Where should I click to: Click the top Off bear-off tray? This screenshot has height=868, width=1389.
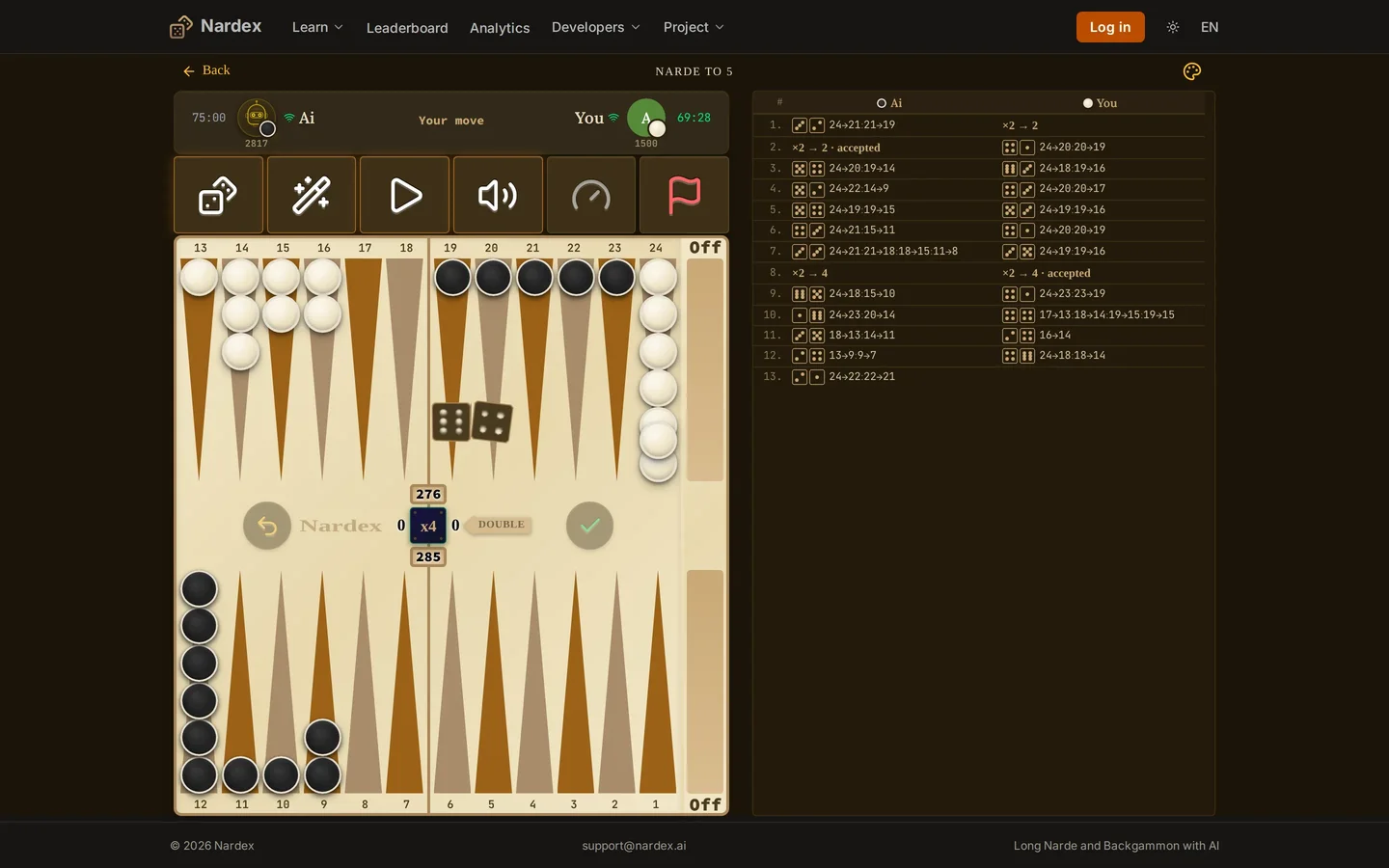tap(705, 369)
